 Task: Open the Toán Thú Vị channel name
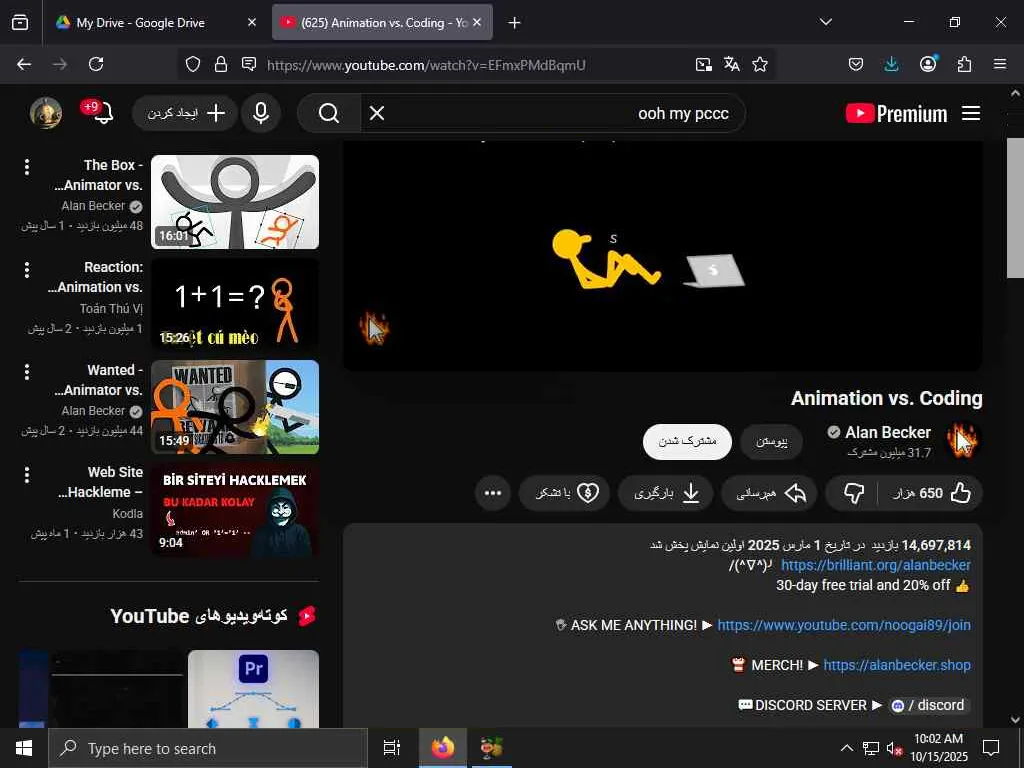click(111, 308)
